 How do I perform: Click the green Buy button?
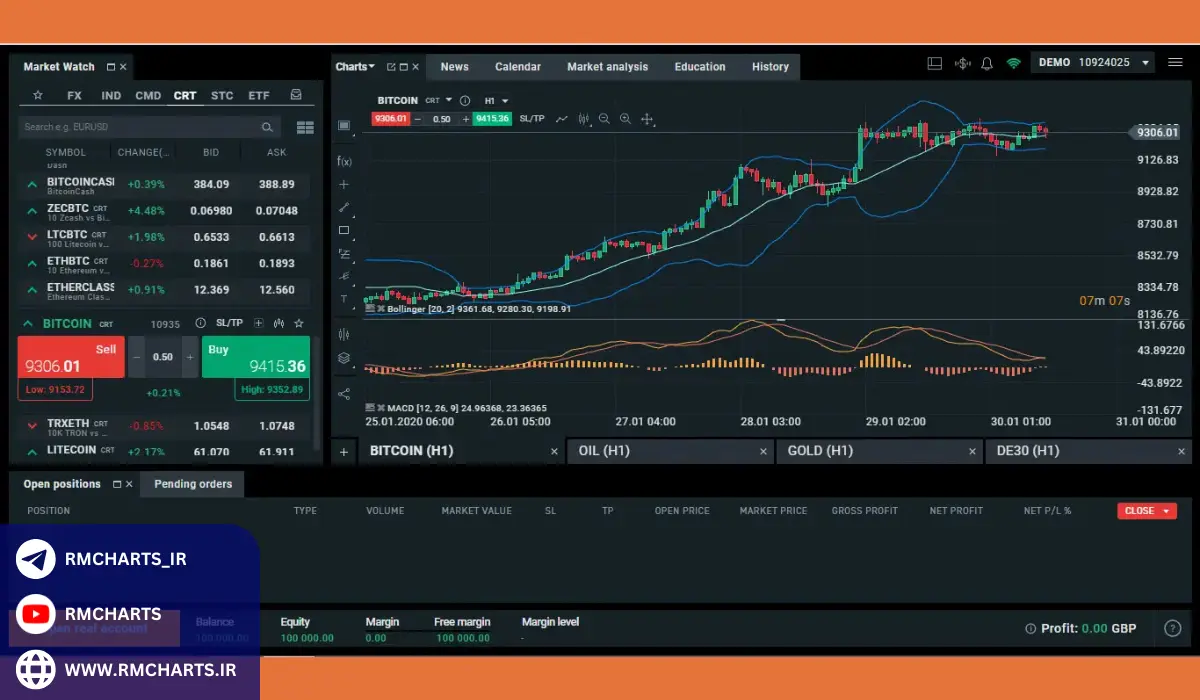(x=256, y=357)
